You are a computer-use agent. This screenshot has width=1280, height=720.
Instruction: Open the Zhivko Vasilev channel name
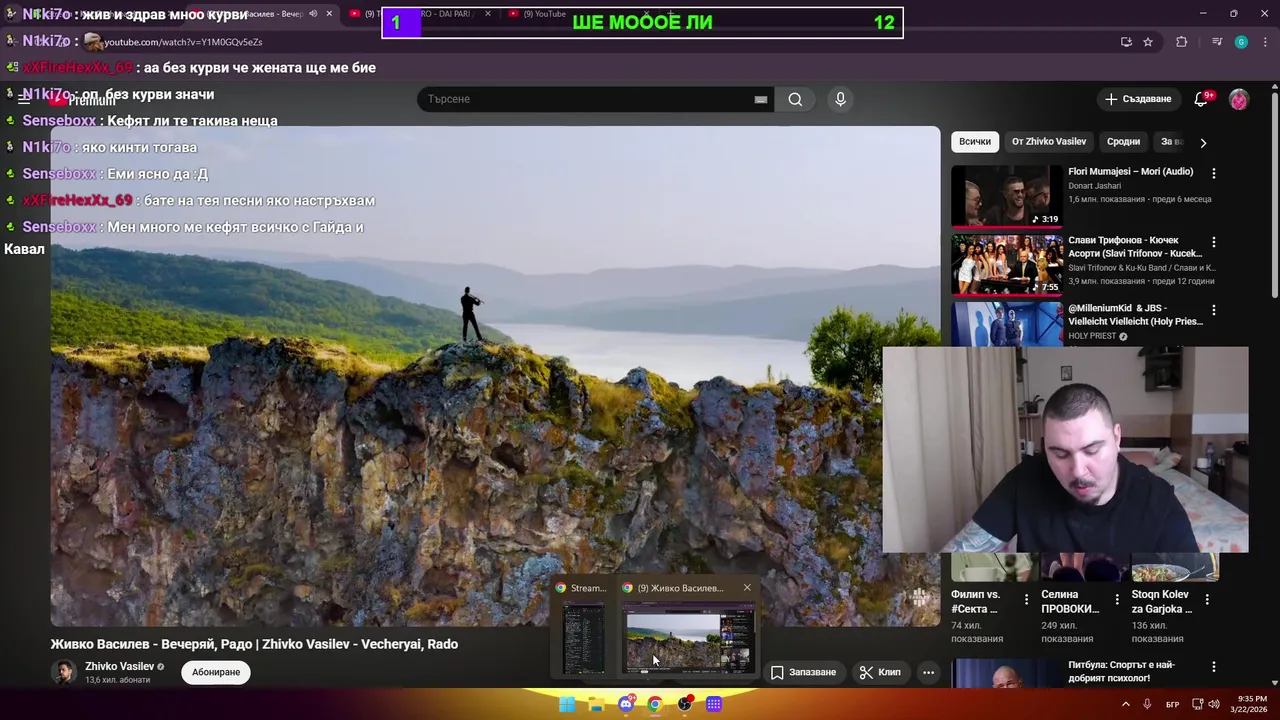pyautogui.click(x=119, y=666)
